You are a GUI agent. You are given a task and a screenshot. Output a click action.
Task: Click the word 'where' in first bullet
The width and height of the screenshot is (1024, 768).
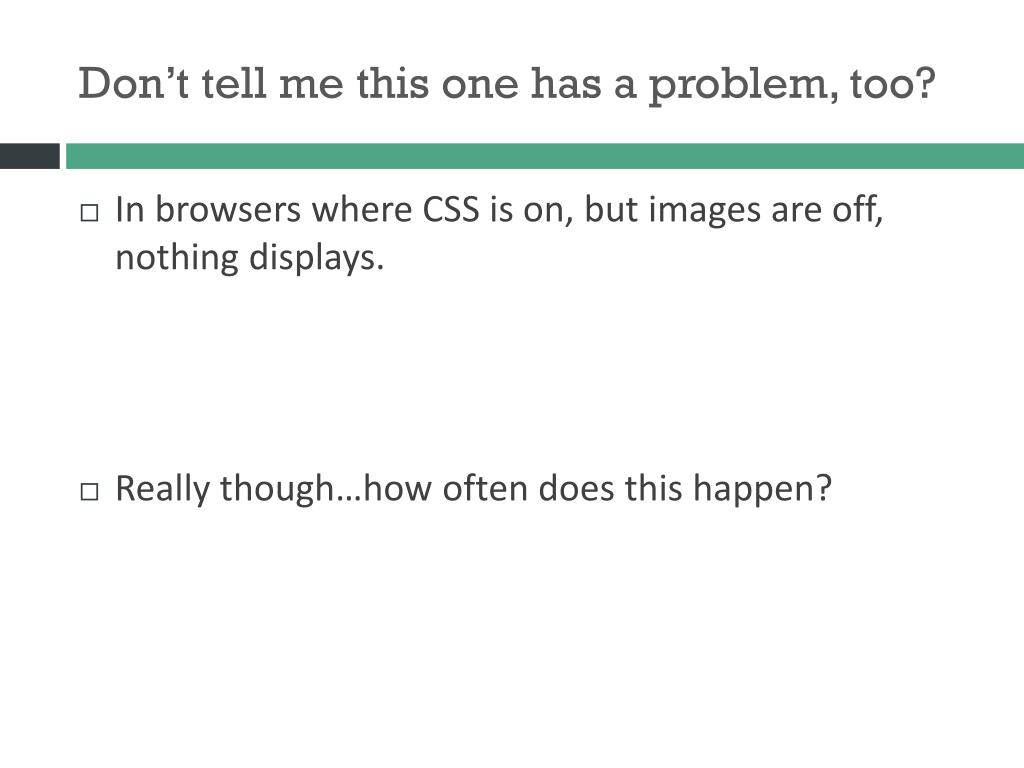point(362,210)
